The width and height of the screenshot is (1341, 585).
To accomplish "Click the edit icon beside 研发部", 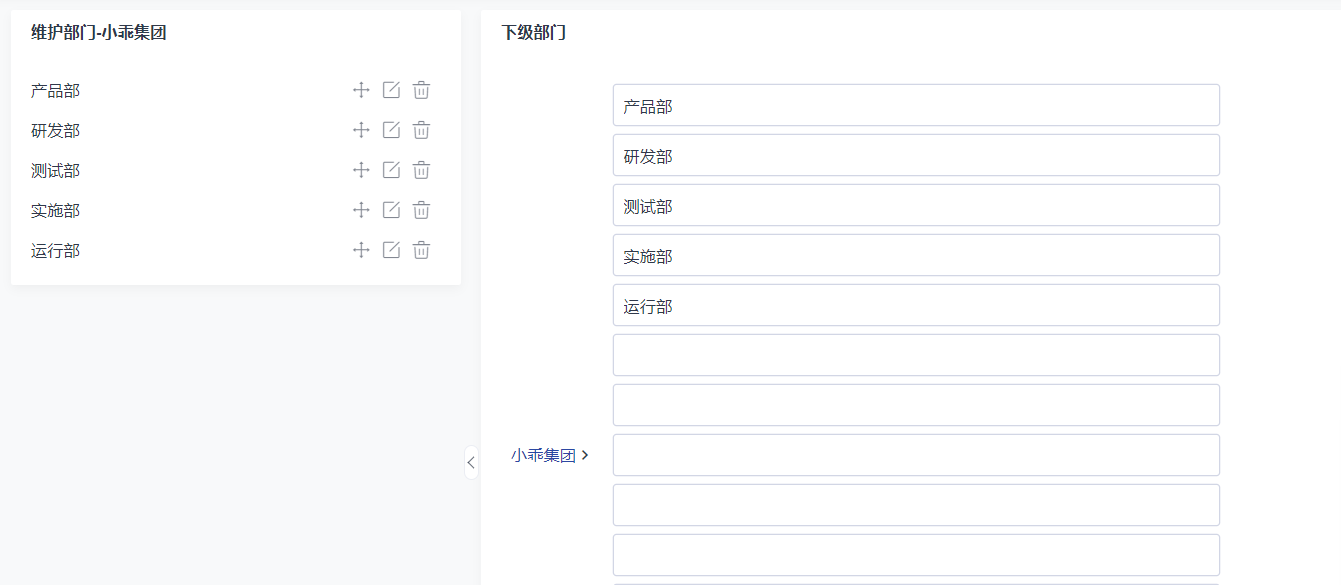I will pos(391,129).
